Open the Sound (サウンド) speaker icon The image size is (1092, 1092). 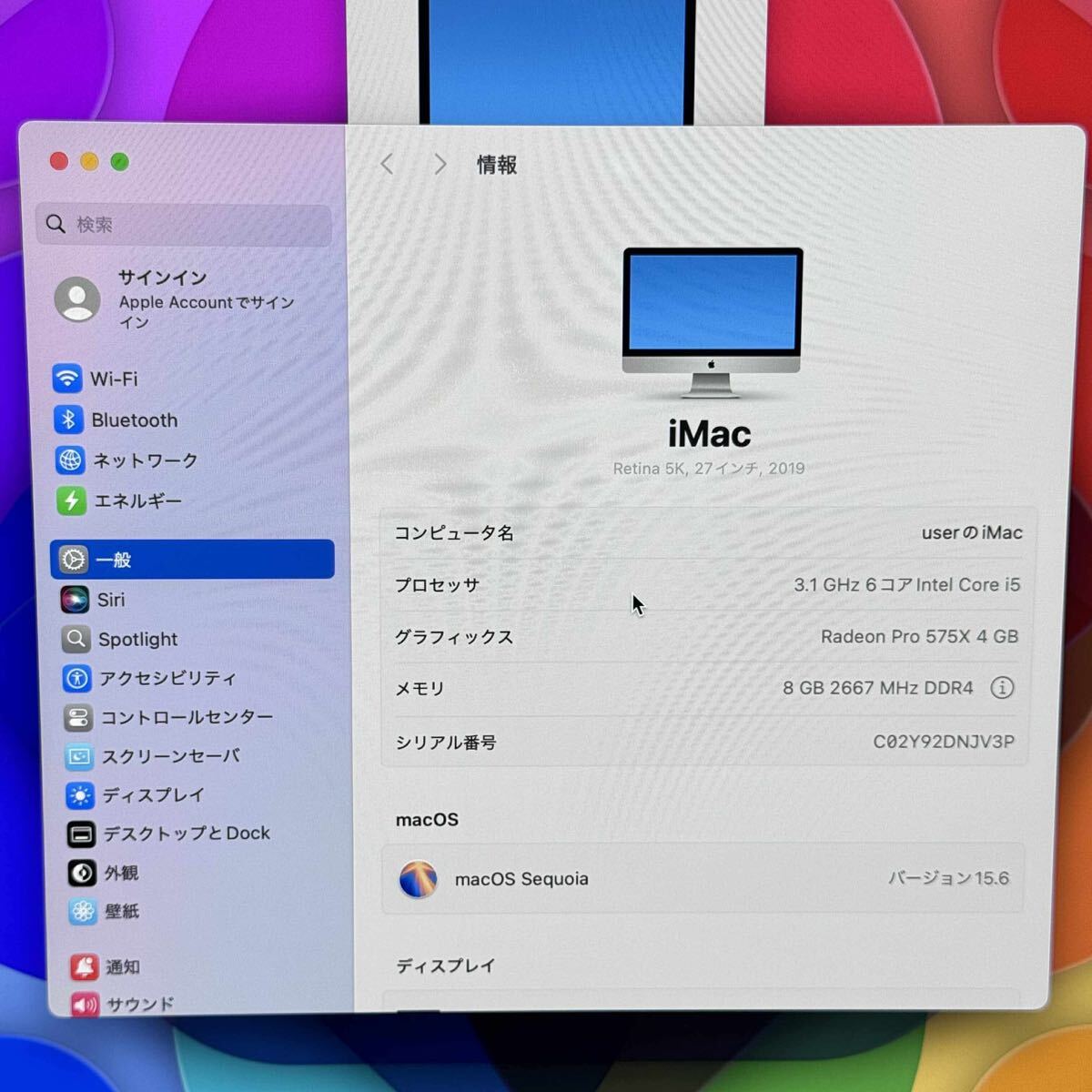(x=86, y=1004)
